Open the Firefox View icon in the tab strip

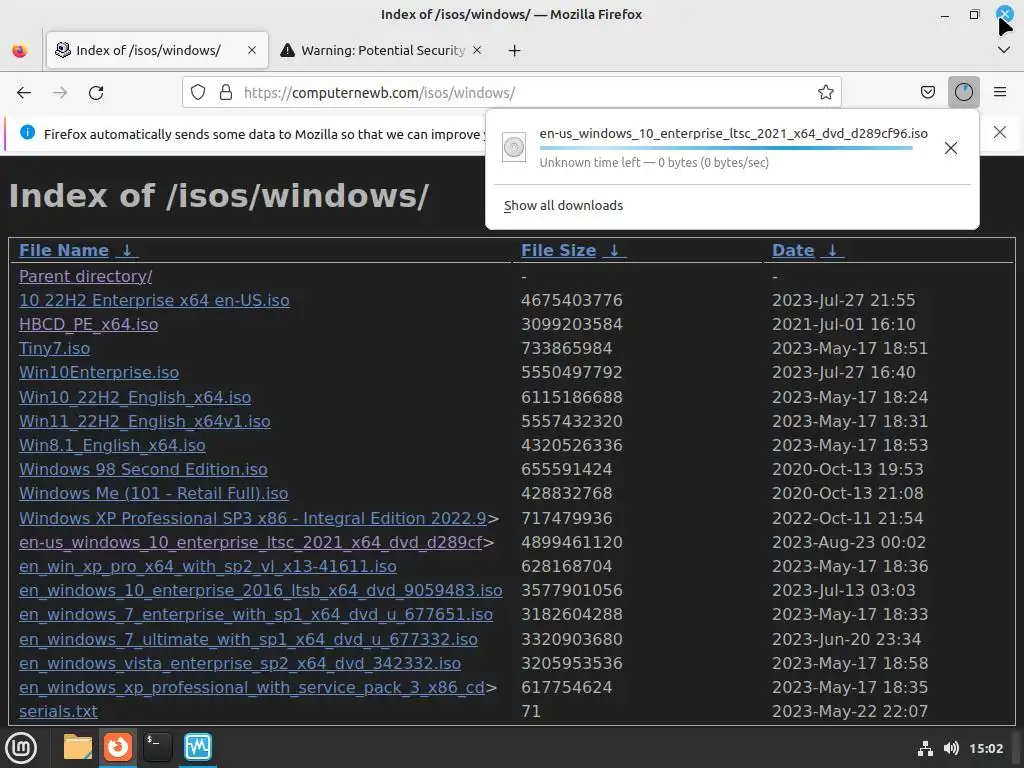click(x=20, y=51)
